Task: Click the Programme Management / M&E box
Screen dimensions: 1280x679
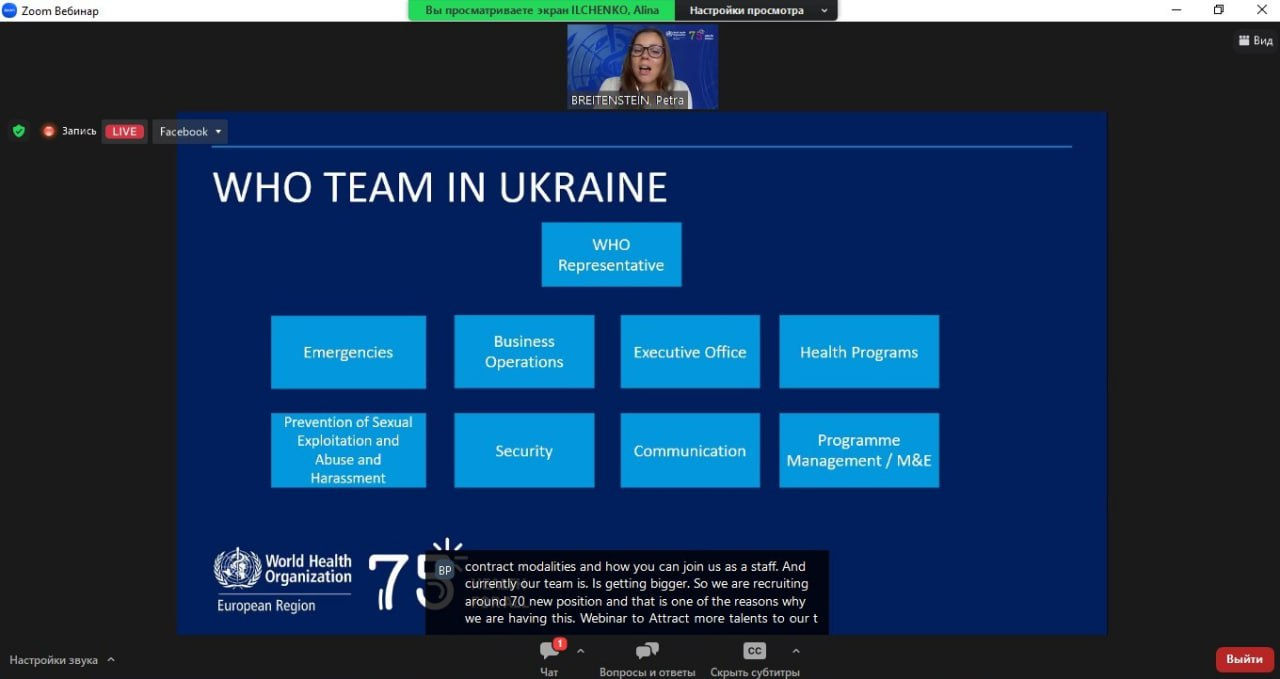Action: (859, 450)
